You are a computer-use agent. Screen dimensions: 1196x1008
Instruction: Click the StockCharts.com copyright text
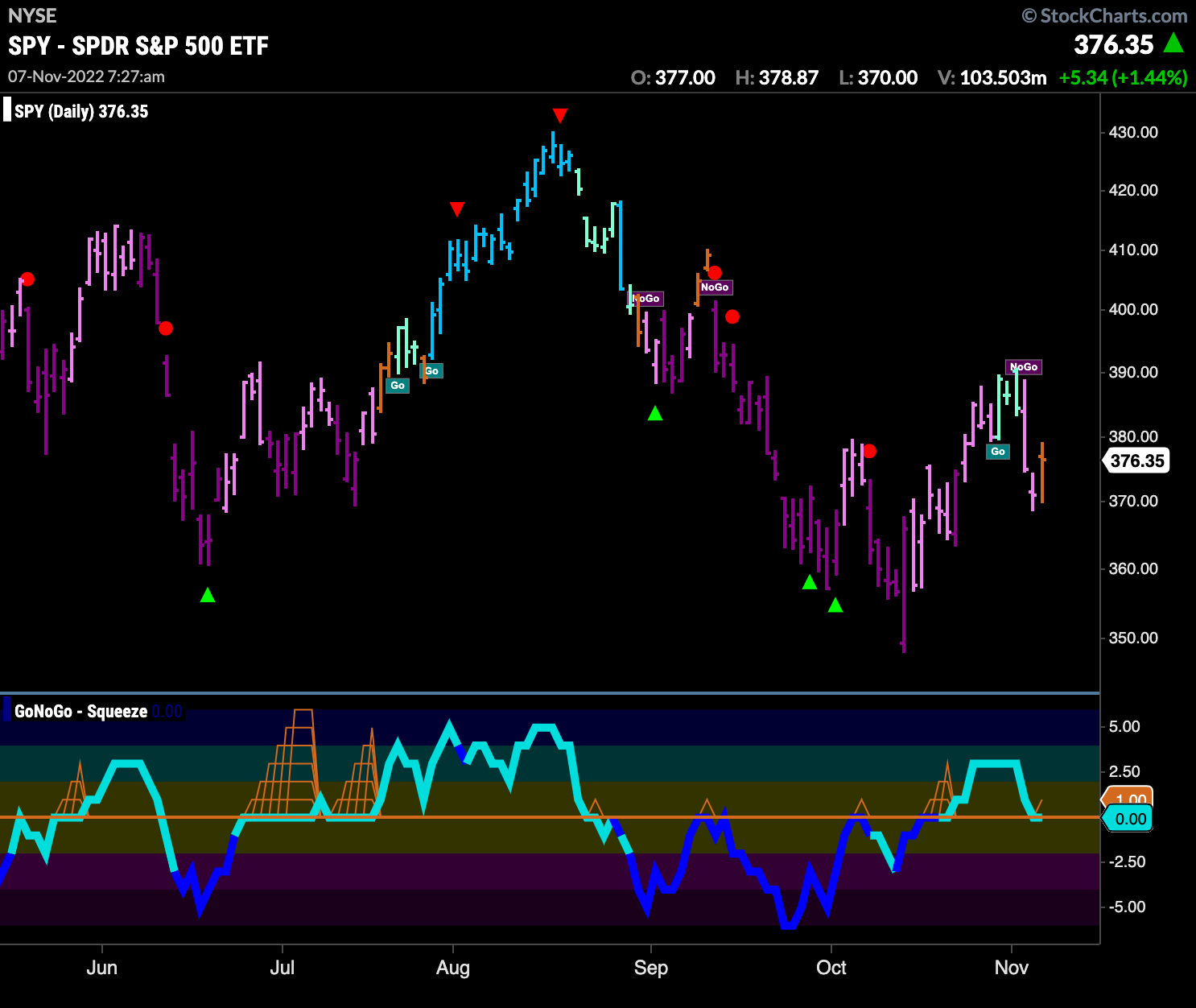pos(1104,15)
